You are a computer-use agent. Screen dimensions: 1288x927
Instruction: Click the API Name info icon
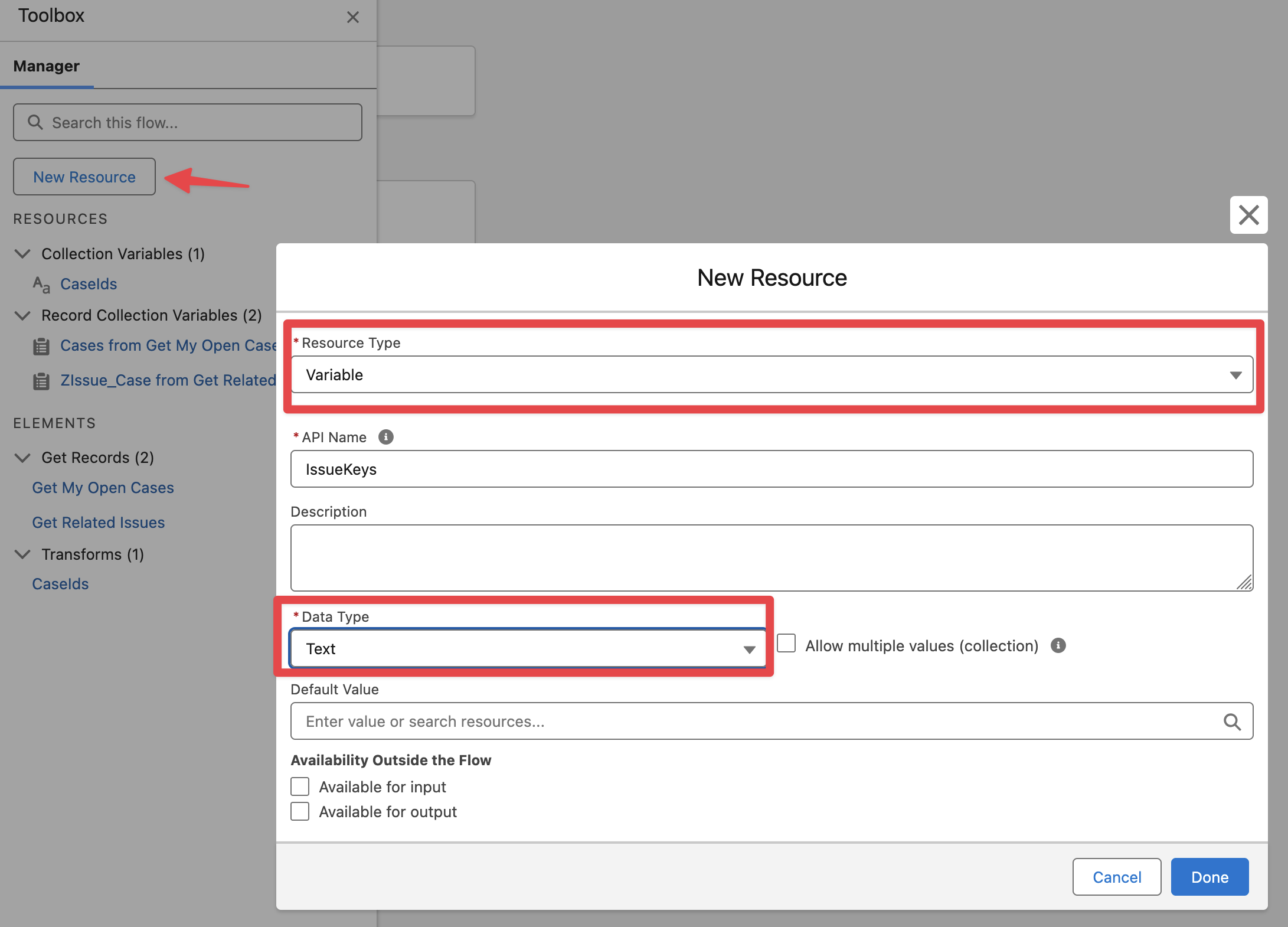tap(385, 437)
